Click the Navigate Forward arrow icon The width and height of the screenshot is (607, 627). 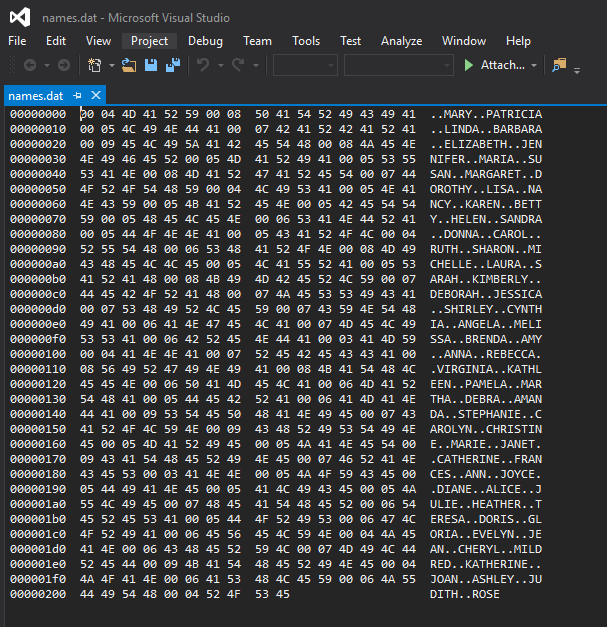tap(63, 65)
